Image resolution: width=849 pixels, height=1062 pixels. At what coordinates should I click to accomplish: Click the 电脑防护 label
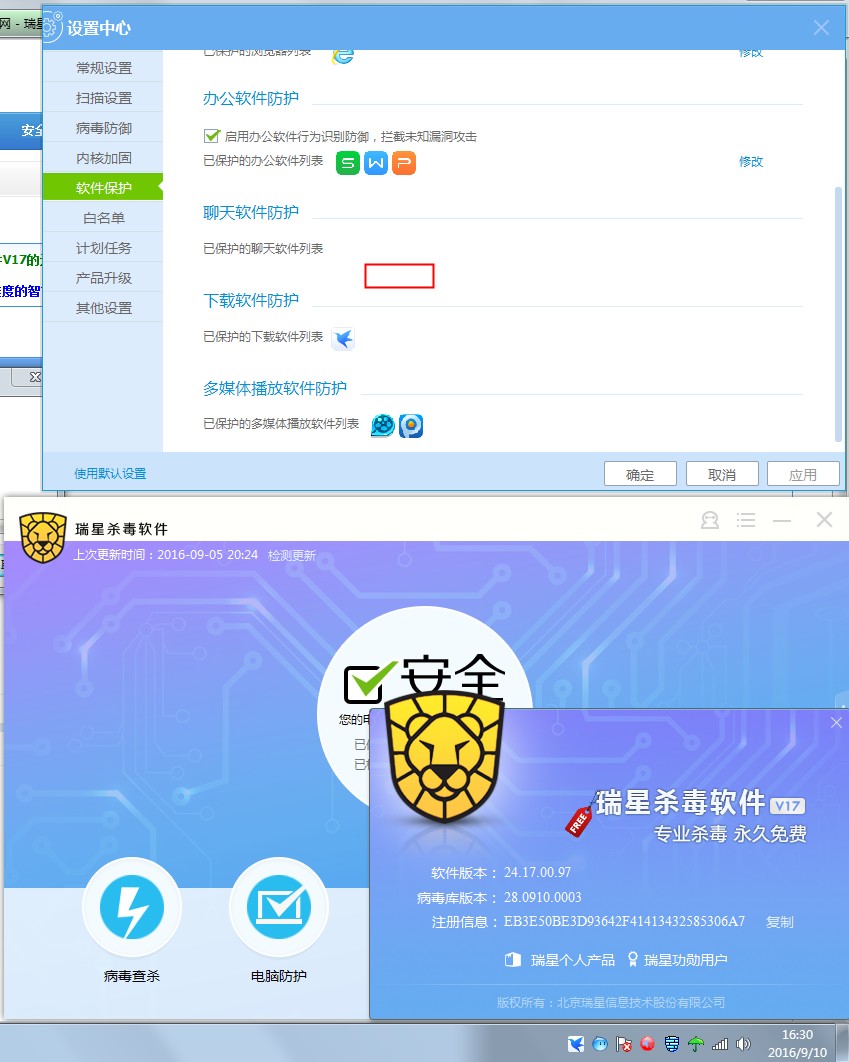279,976
